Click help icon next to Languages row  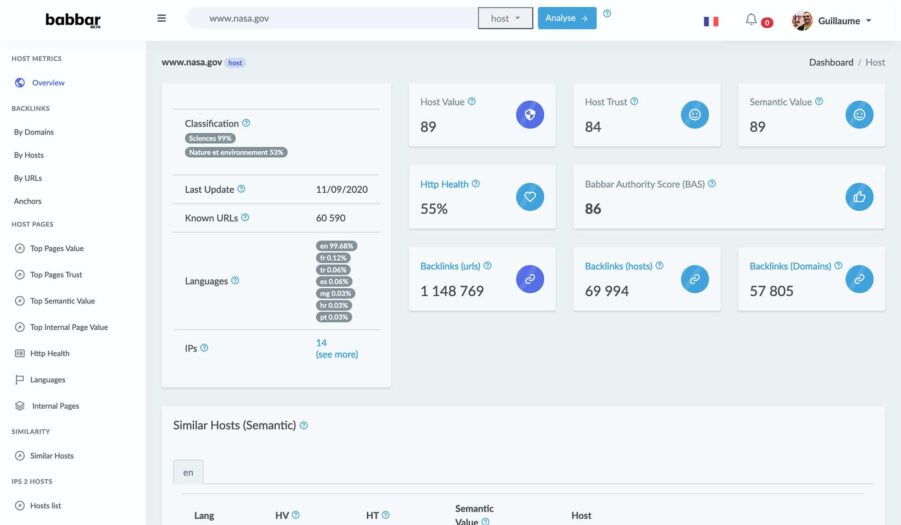click(x=235, y=281)
